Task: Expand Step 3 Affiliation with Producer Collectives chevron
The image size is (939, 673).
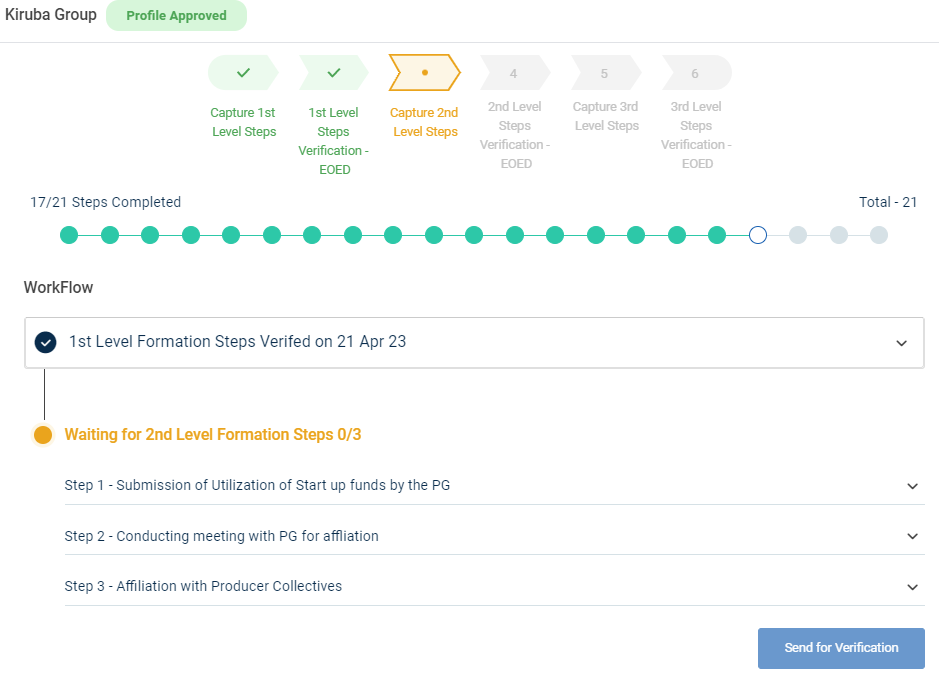Action: (912, 587)
